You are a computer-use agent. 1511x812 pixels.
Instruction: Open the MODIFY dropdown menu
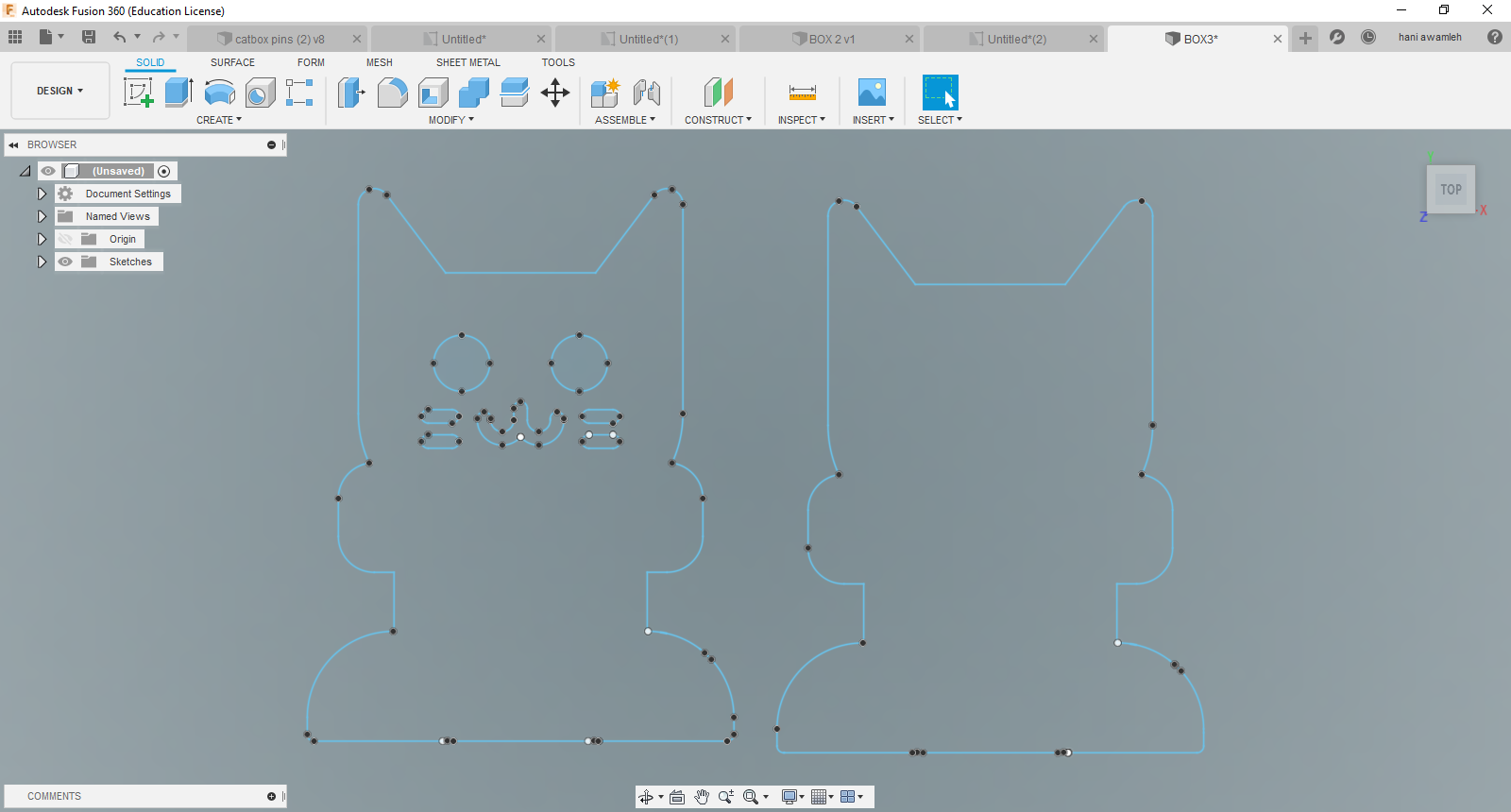point(451,120)
